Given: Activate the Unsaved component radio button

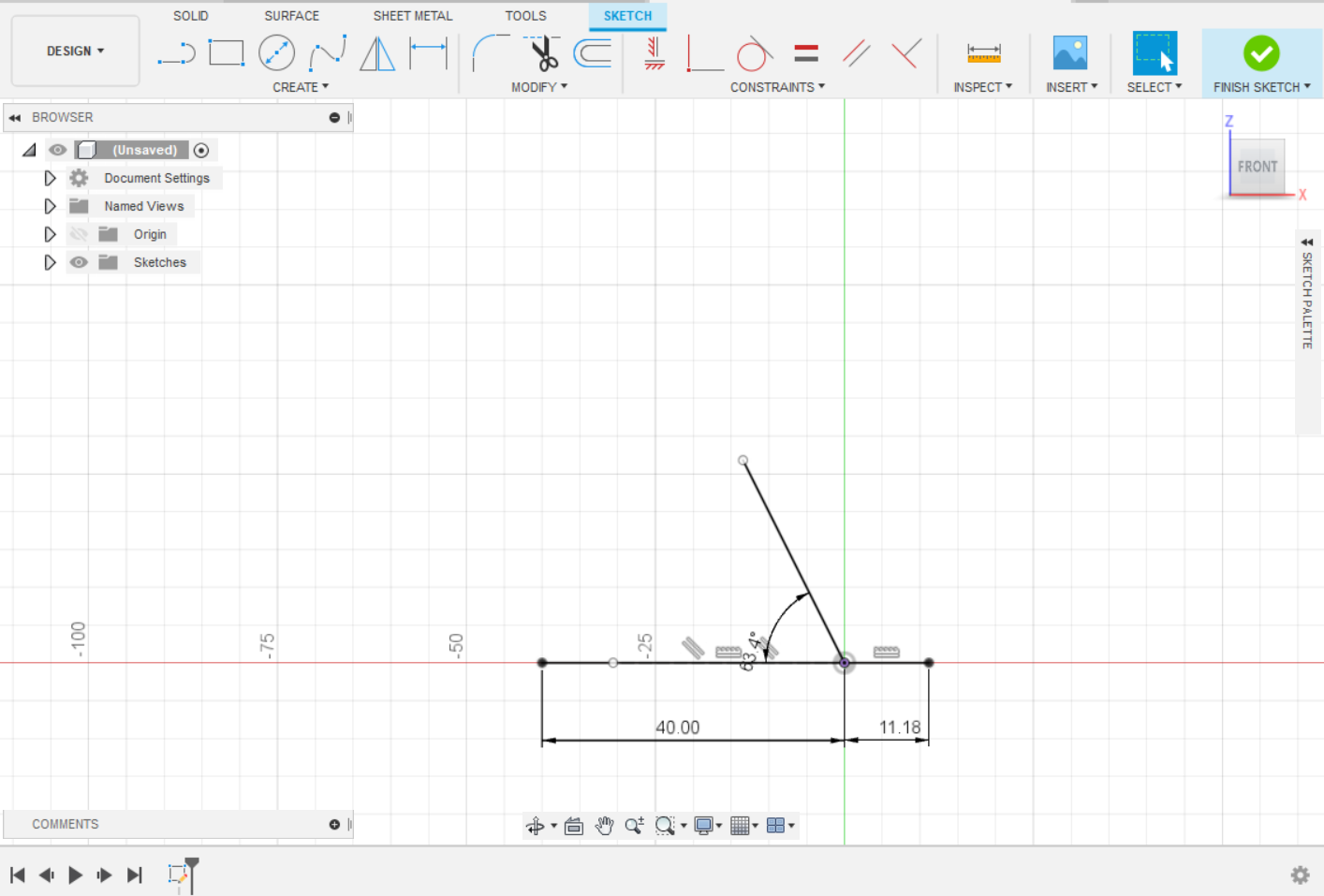Looking at the screenshot, I should 201,150.
